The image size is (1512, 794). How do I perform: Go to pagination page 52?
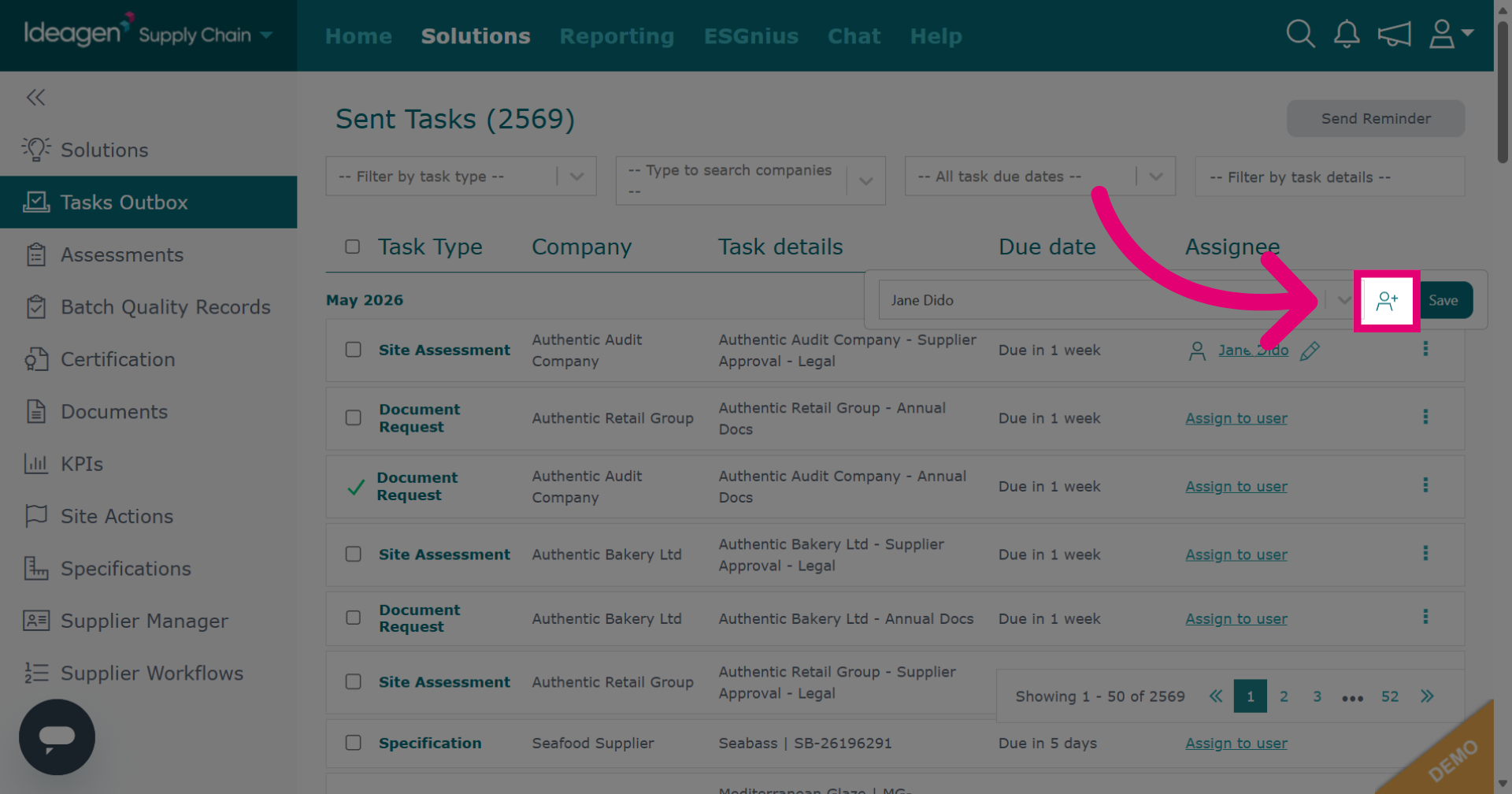coord(1390,696)
